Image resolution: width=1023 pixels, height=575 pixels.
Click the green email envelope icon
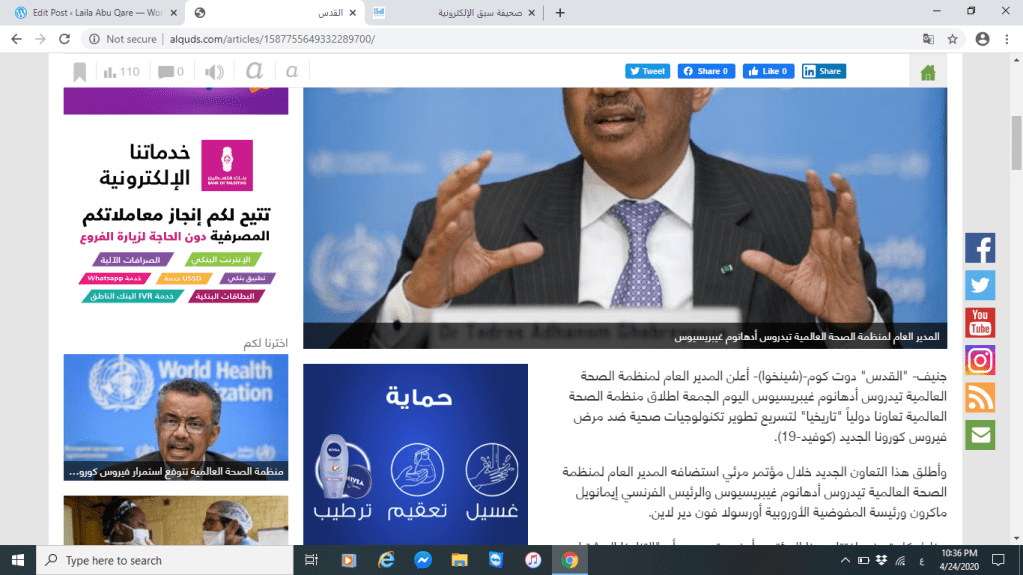click(980, 435)
